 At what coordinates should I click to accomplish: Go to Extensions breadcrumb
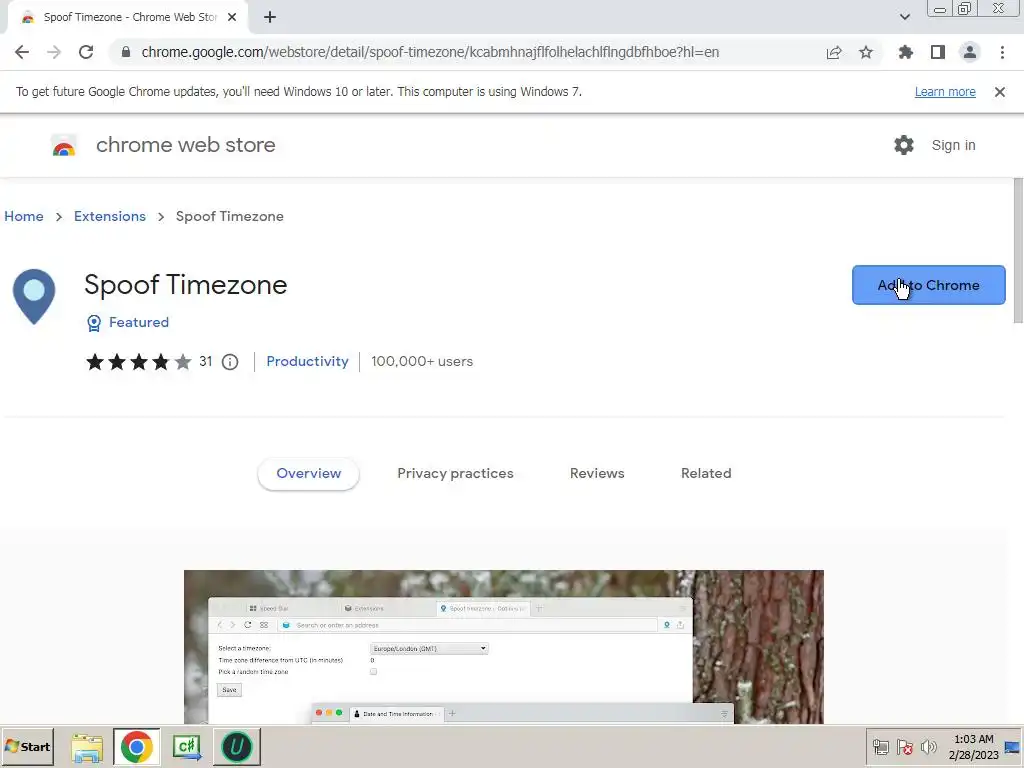(x=110, y=216)
